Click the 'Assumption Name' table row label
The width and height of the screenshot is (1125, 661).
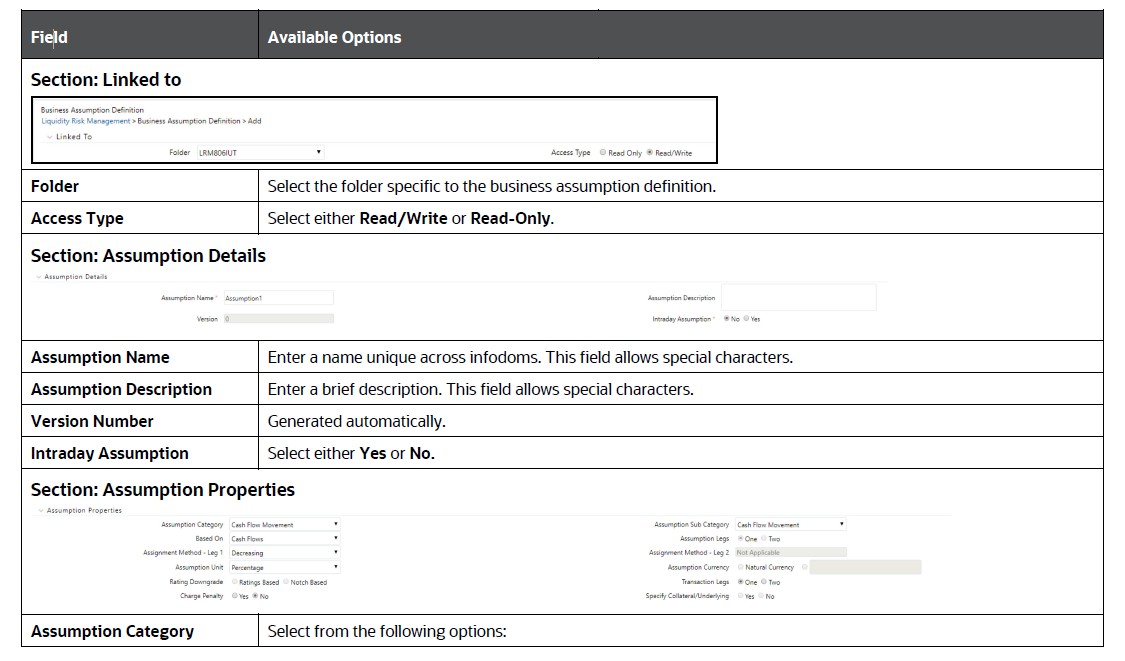click(100, 357)
